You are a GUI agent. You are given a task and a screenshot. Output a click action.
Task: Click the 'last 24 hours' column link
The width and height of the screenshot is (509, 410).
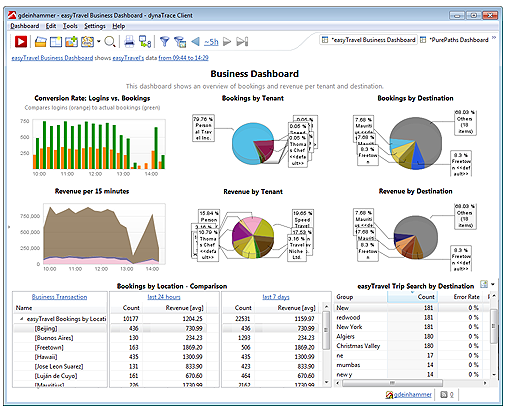(164, 297)
